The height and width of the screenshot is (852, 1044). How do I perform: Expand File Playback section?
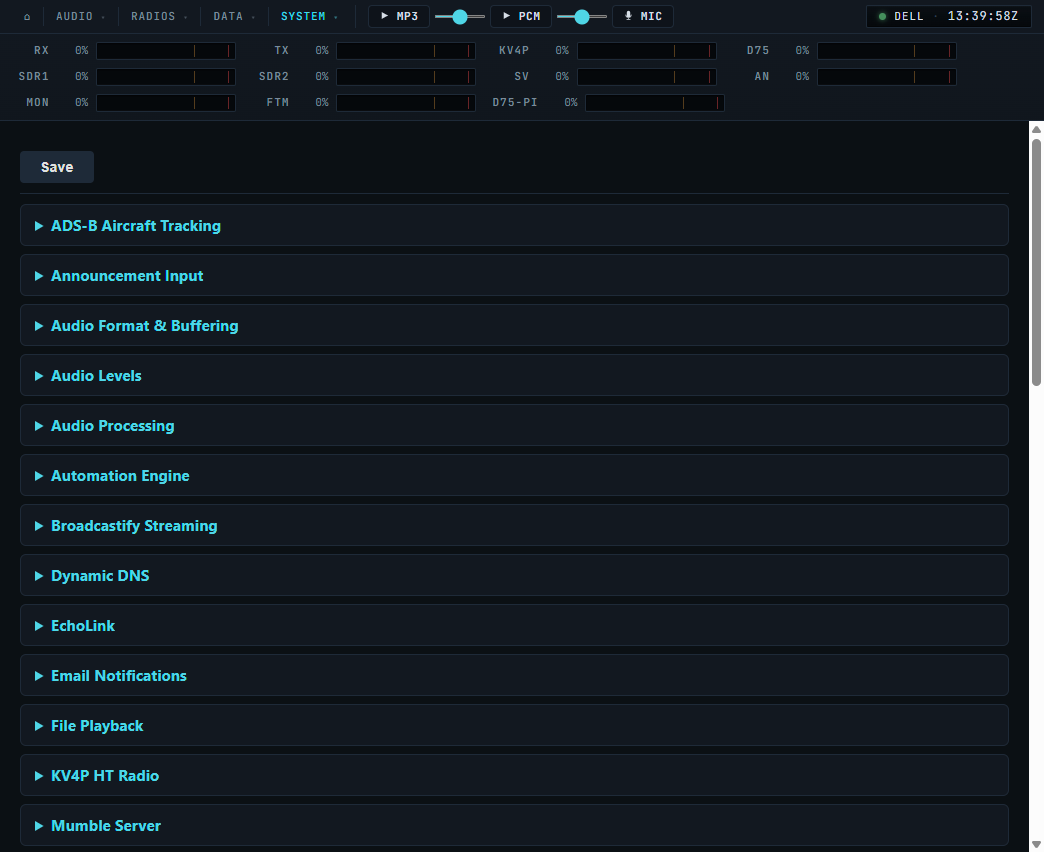pyautogui.click(x=514, y=725)
